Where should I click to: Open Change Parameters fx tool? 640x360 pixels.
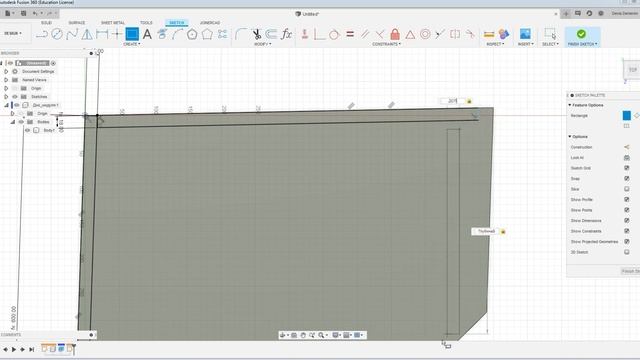287,34
